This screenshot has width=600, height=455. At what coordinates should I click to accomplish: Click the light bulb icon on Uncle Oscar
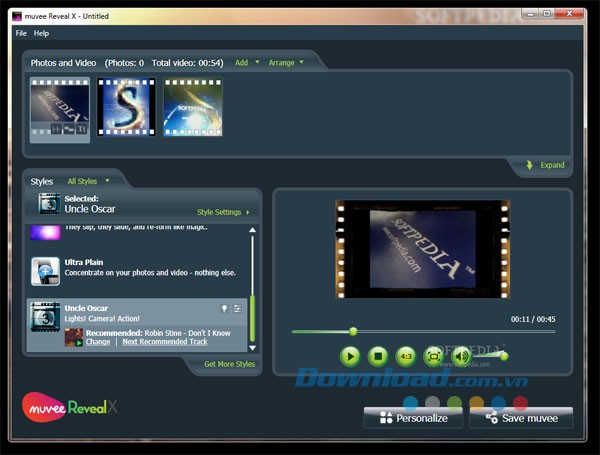[x=224, y=309]
